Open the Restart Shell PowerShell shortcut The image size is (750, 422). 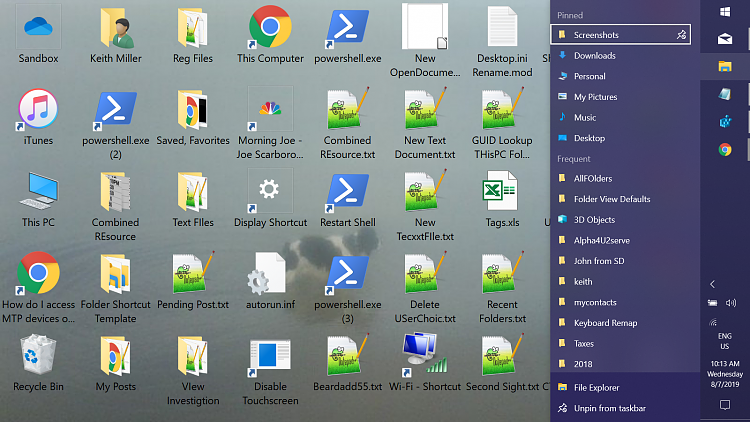tap(347, 197)
